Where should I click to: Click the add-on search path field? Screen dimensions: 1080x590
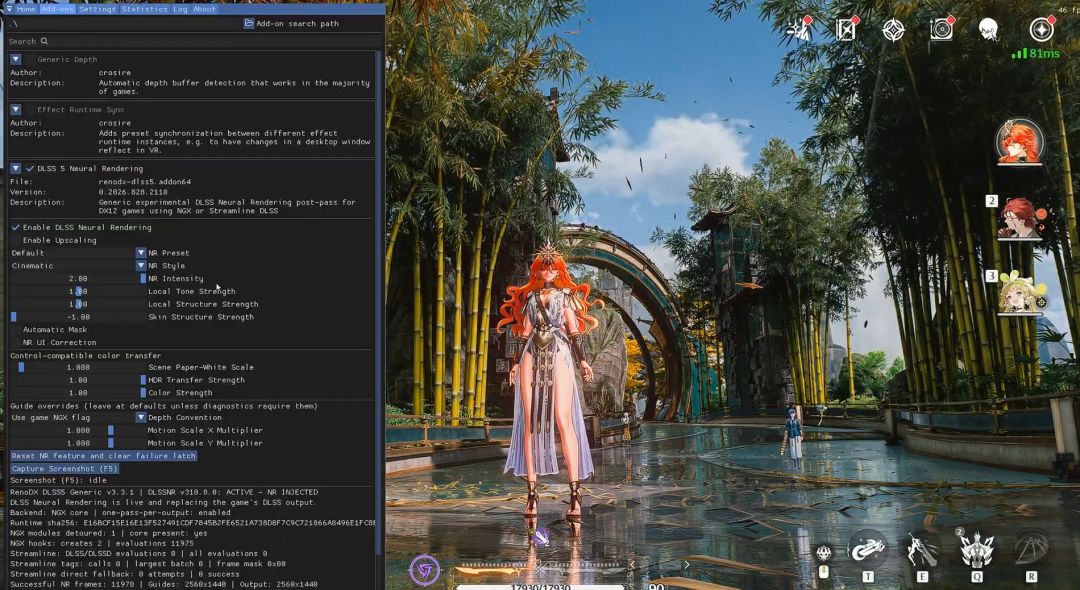point(124,23)
